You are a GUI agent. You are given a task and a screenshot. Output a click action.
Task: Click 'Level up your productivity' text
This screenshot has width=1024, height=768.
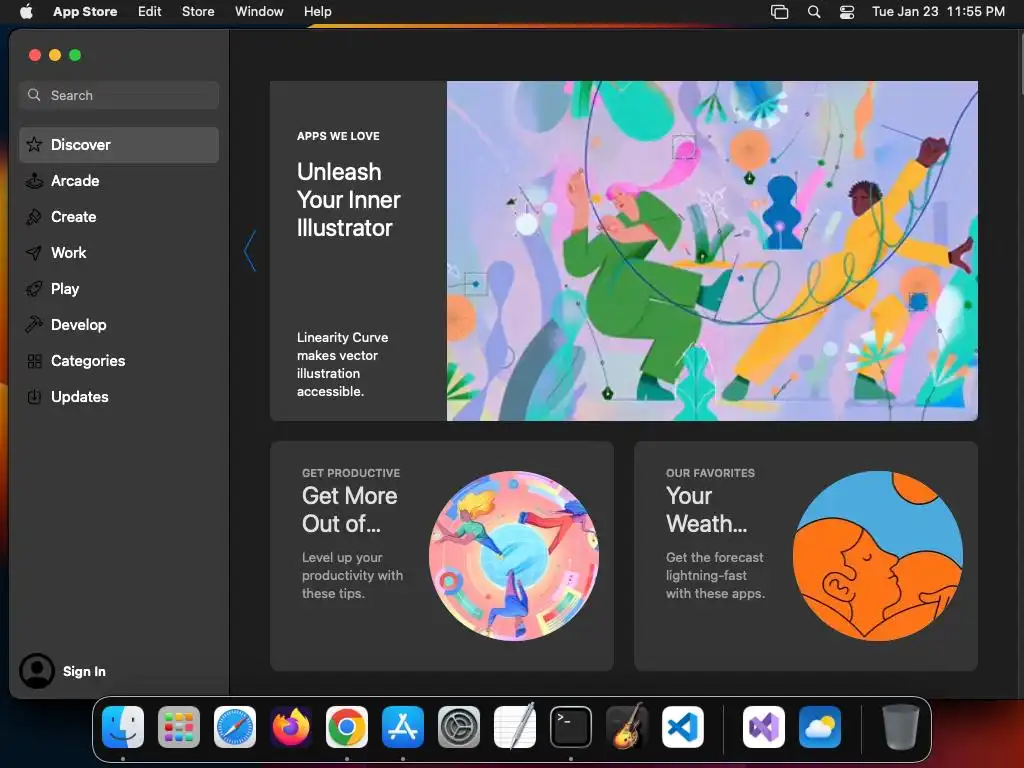click(352, 575)
